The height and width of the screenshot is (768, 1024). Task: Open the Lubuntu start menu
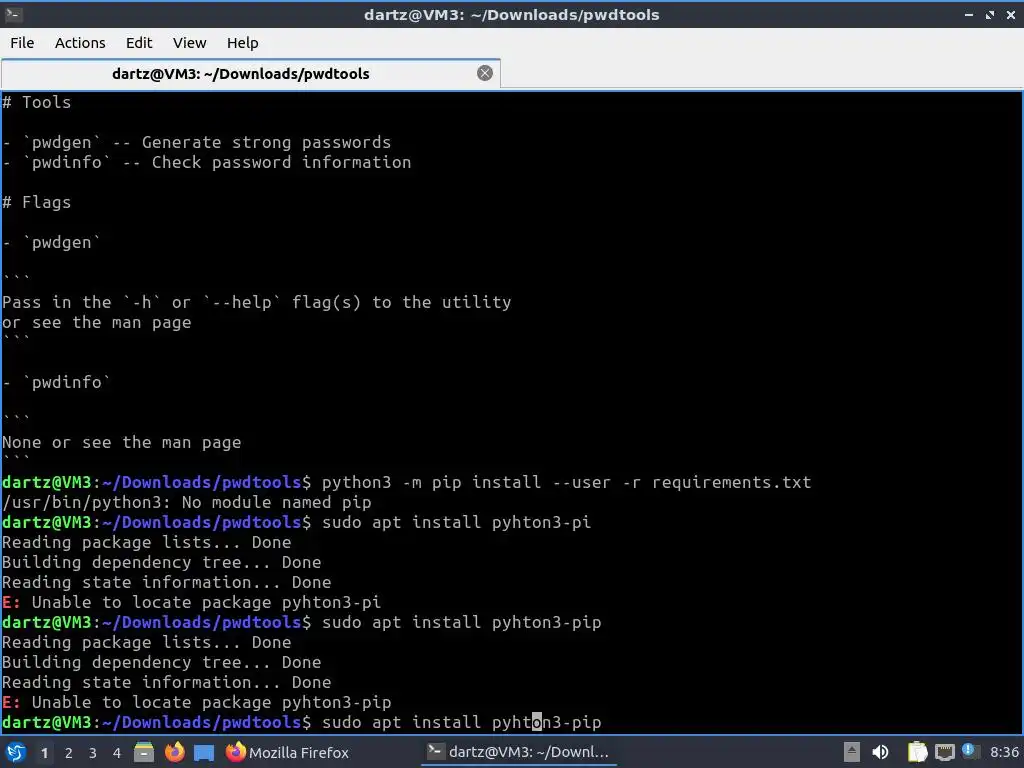15,752
